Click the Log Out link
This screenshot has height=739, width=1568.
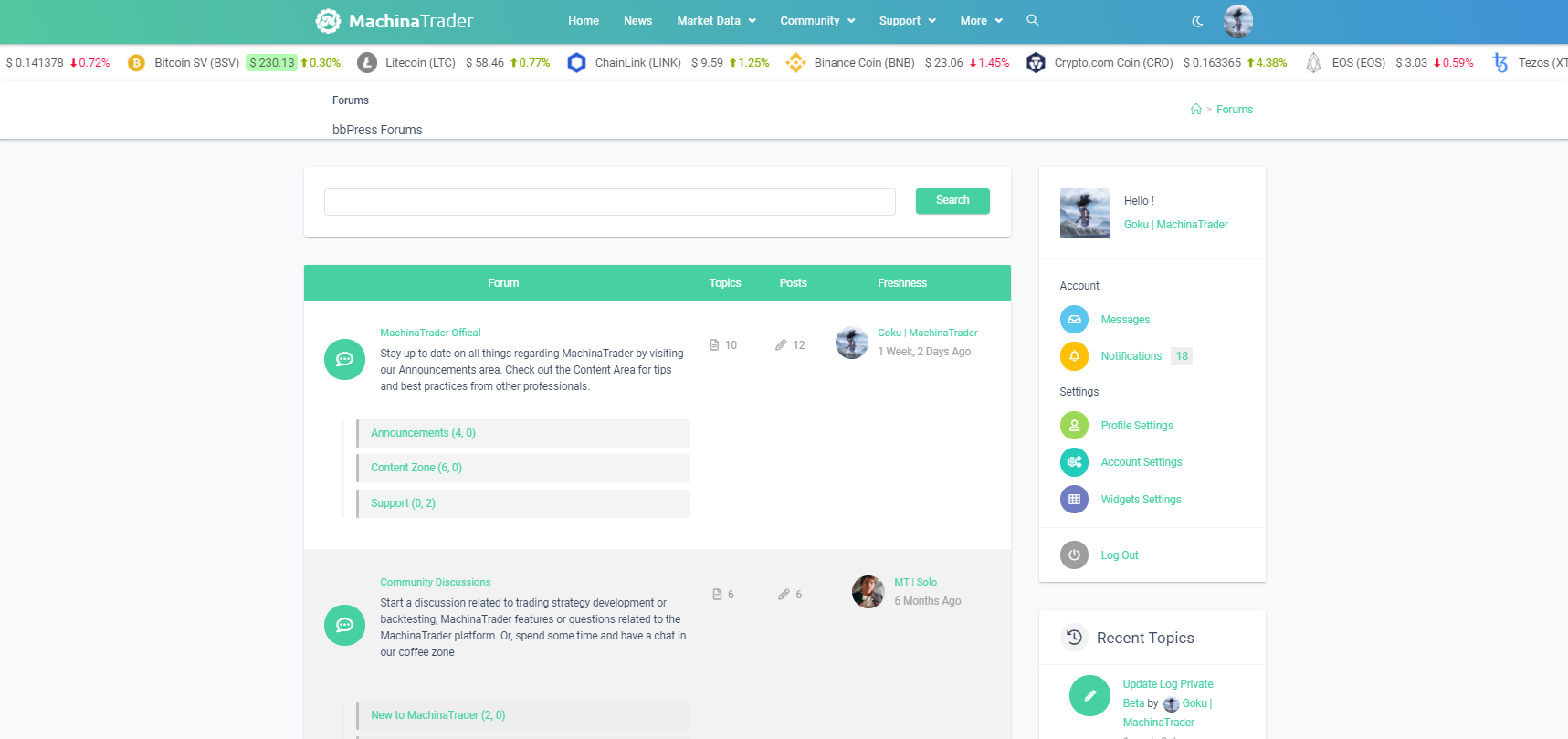pyautogui.click(x=1120, y=555)
